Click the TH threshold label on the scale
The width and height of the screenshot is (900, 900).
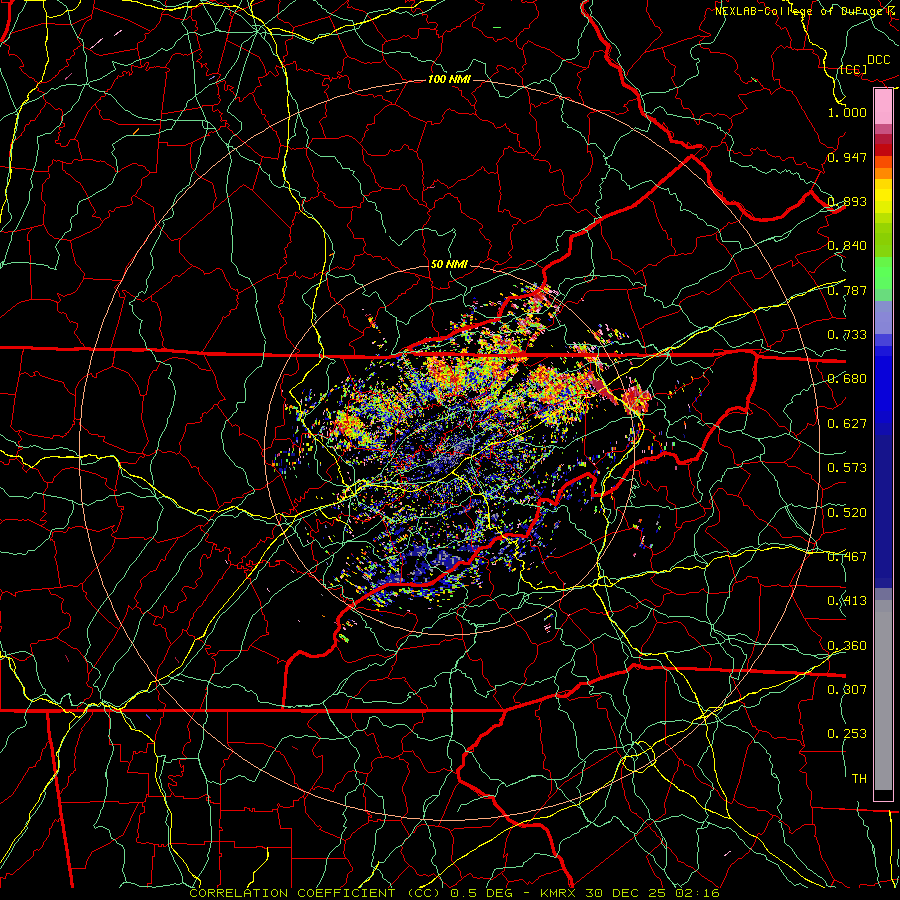tap(859, 779)
